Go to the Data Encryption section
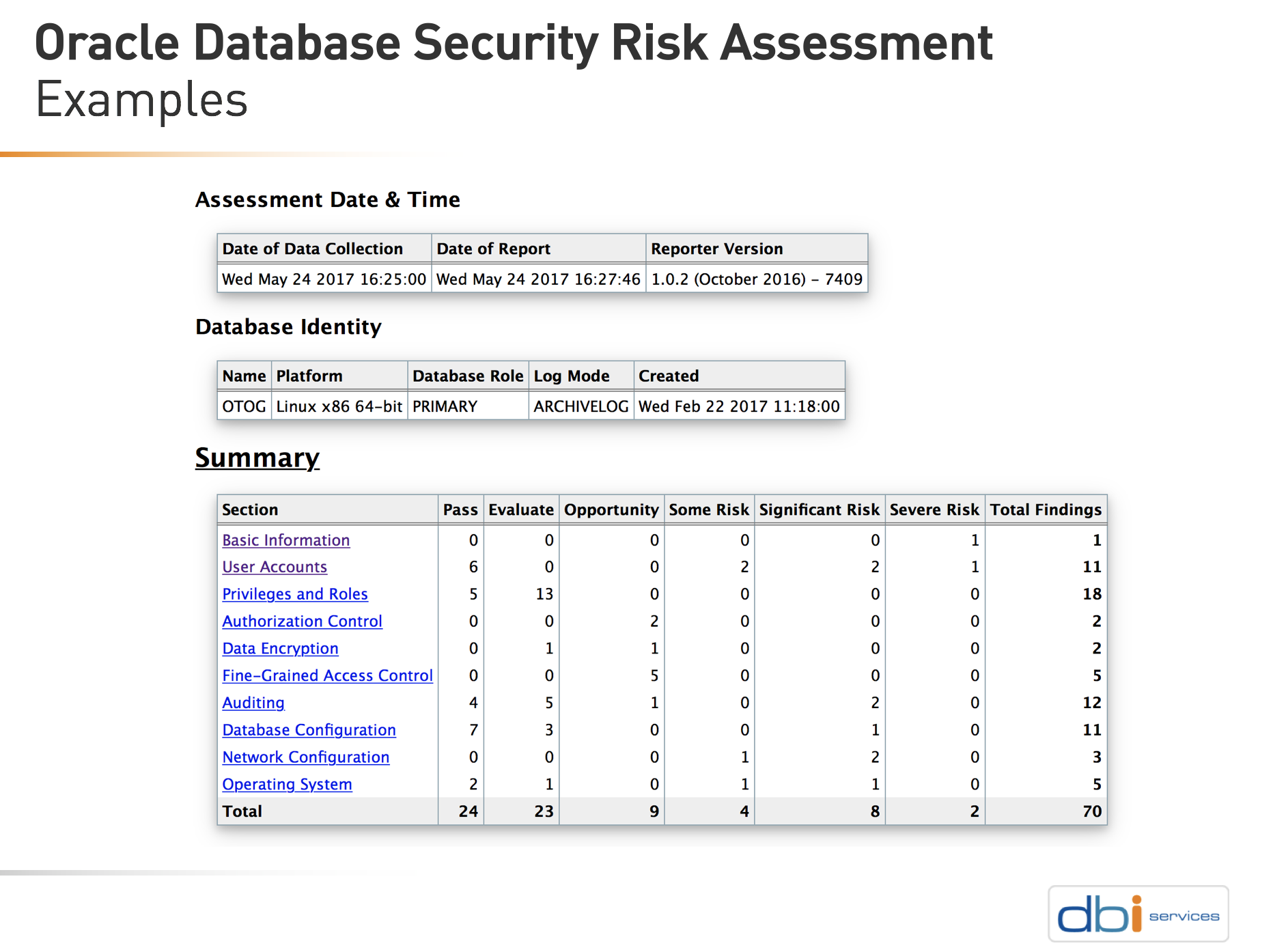1273x952 pixels. pyautogui.click(x=280, y=649)
